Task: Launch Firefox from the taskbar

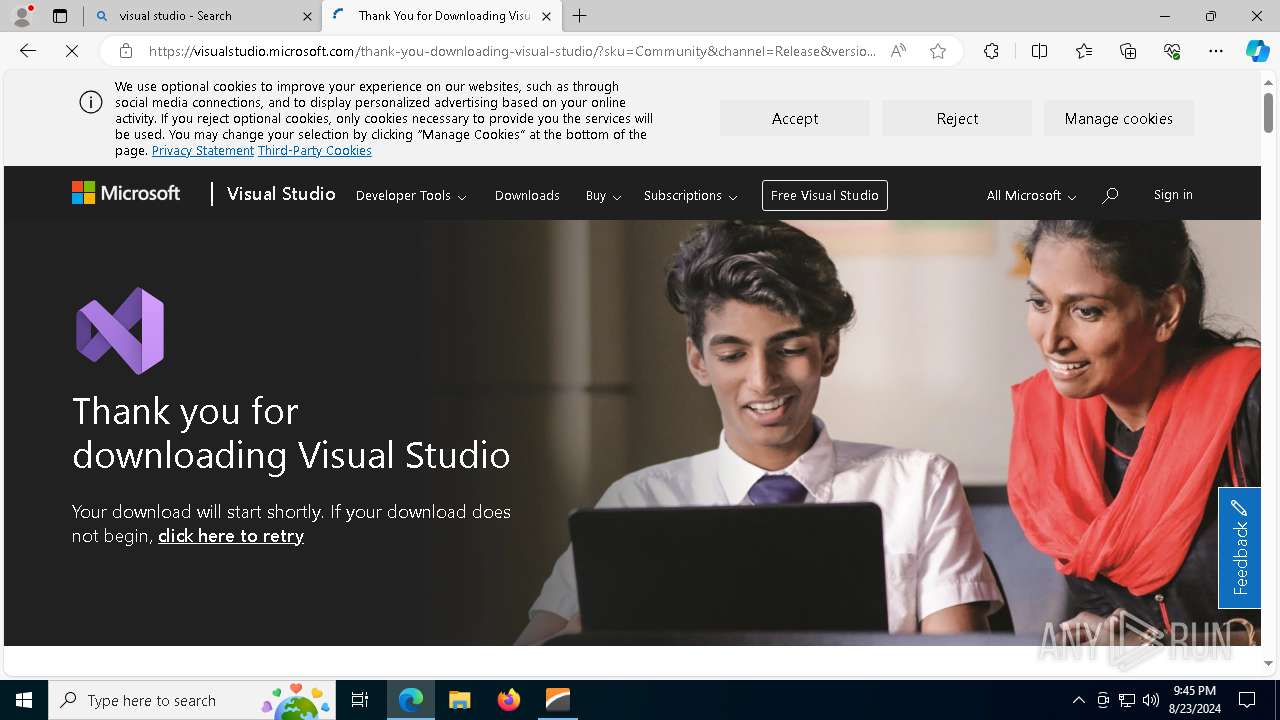Action: click(x=509, y=700)
